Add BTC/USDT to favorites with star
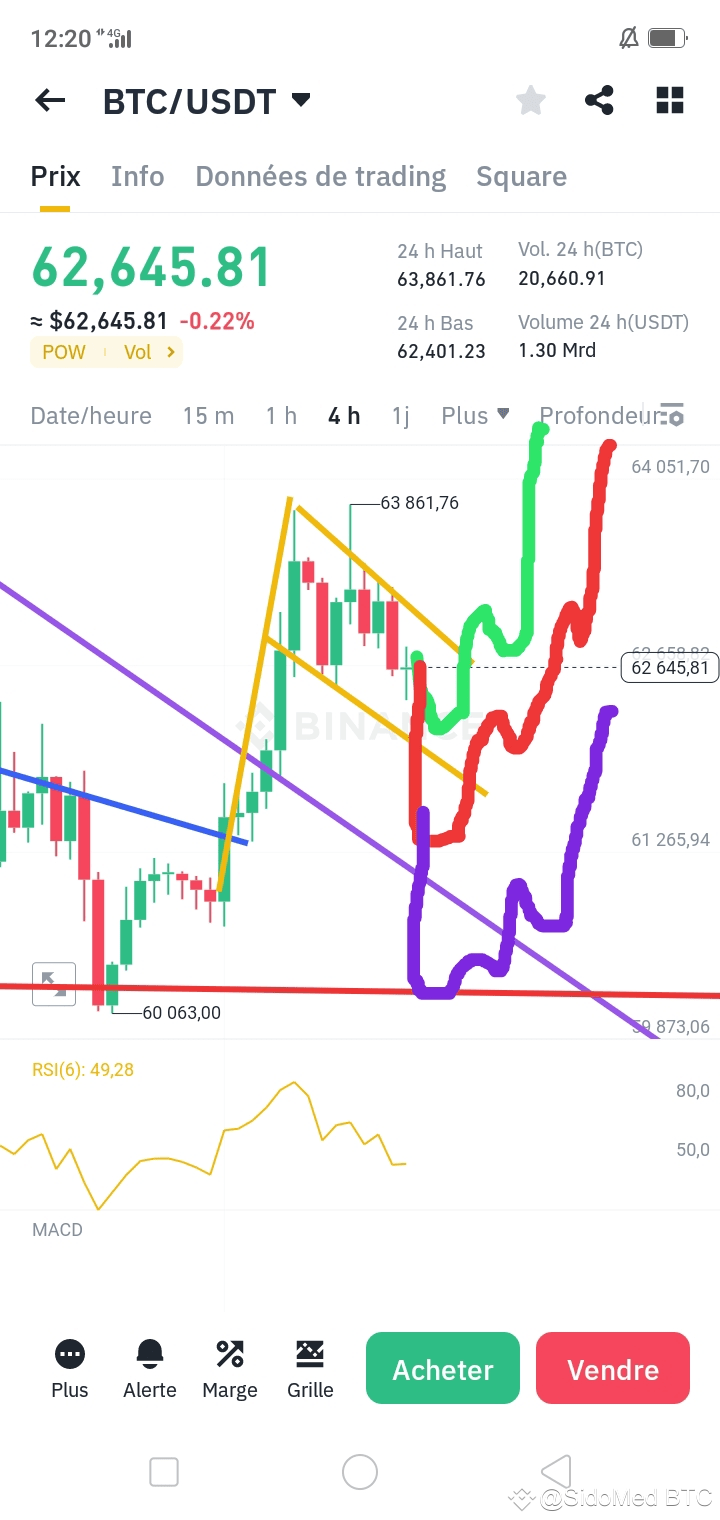Viewport: 720px width, 1520px height. click(531, 100)
